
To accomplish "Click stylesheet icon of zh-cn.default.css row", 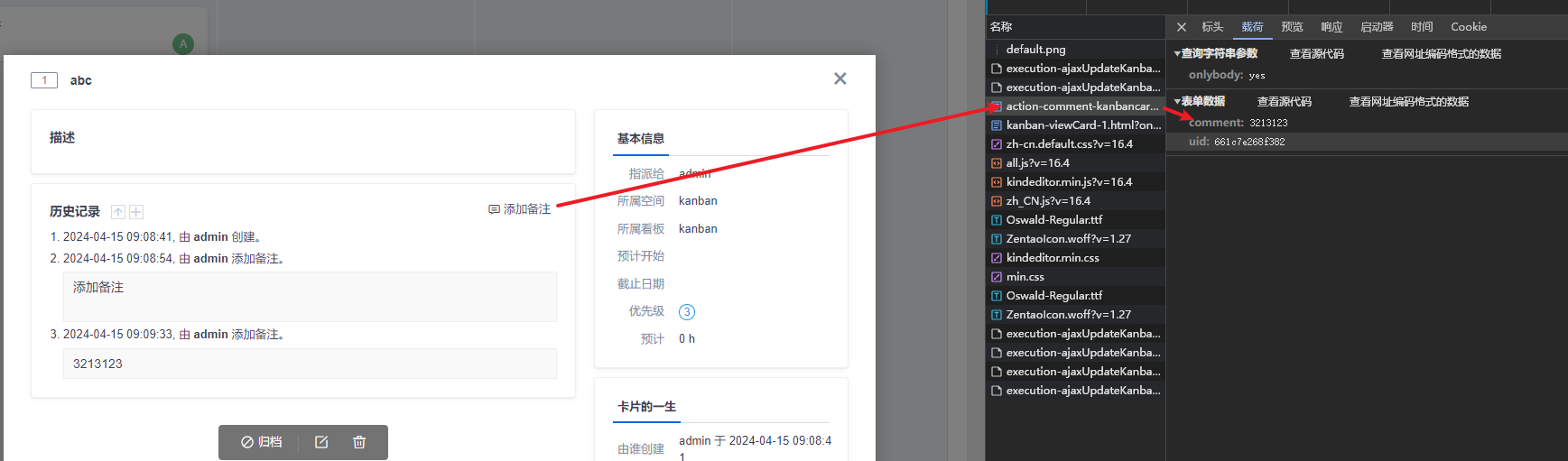I will pyautogui.click(x=997, y=144).
